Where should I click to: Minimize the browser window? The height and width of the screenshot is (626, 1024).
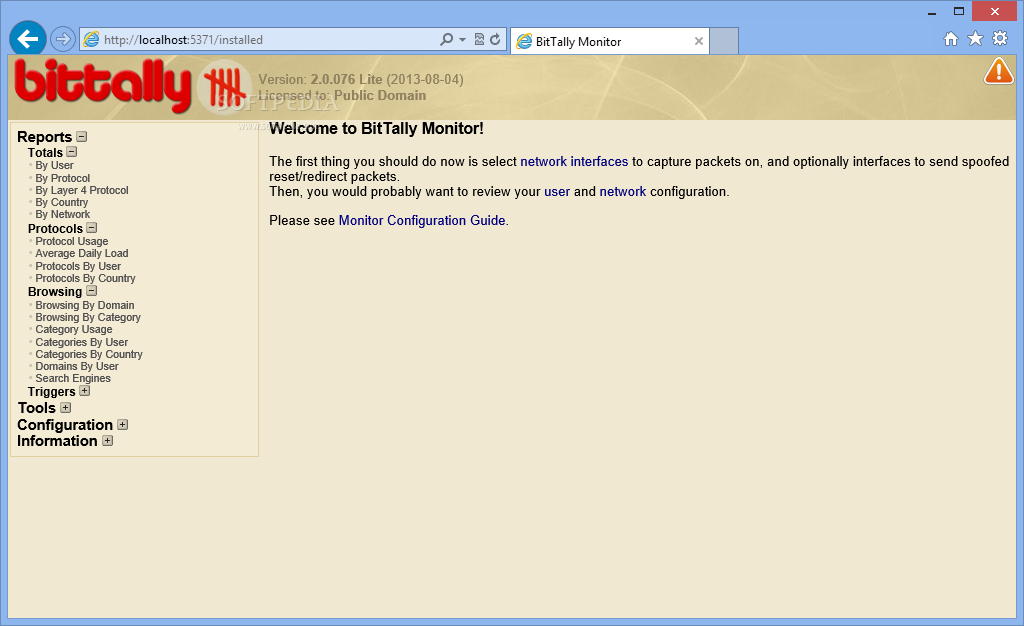pos(932,12)
